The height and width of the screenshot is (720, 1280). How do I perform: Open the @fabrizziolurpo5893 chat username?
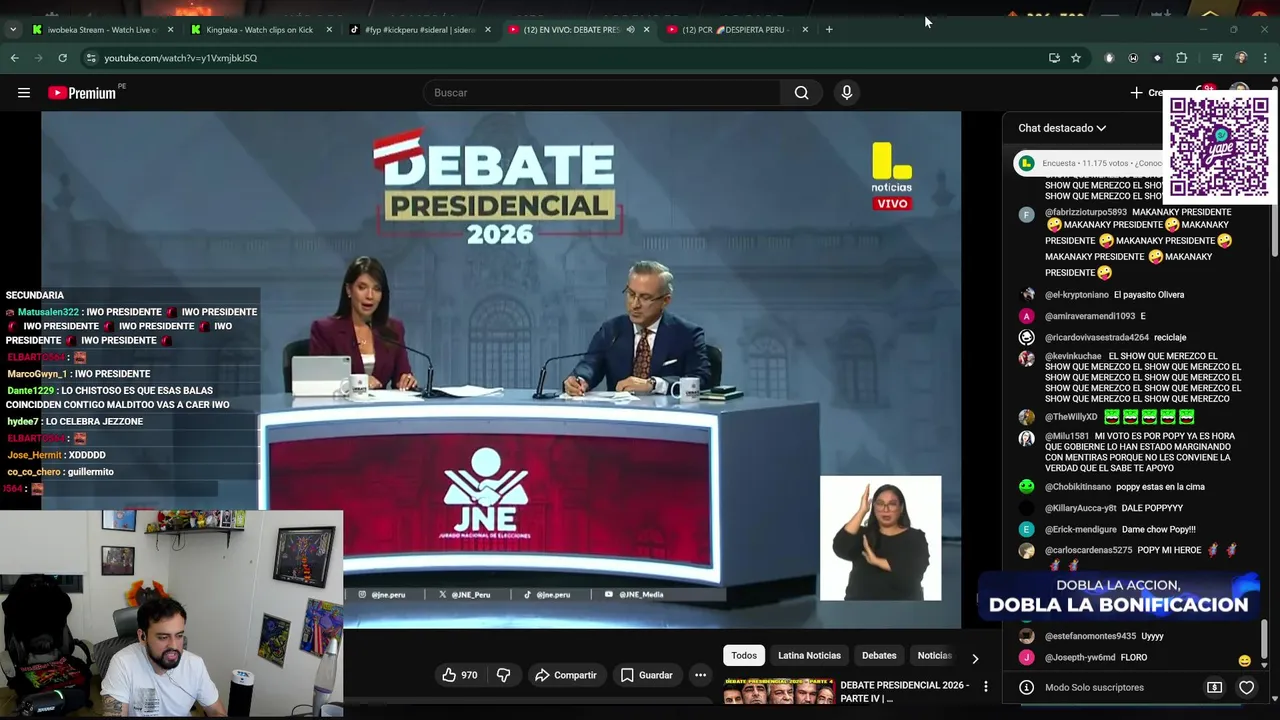[1086, 212]
